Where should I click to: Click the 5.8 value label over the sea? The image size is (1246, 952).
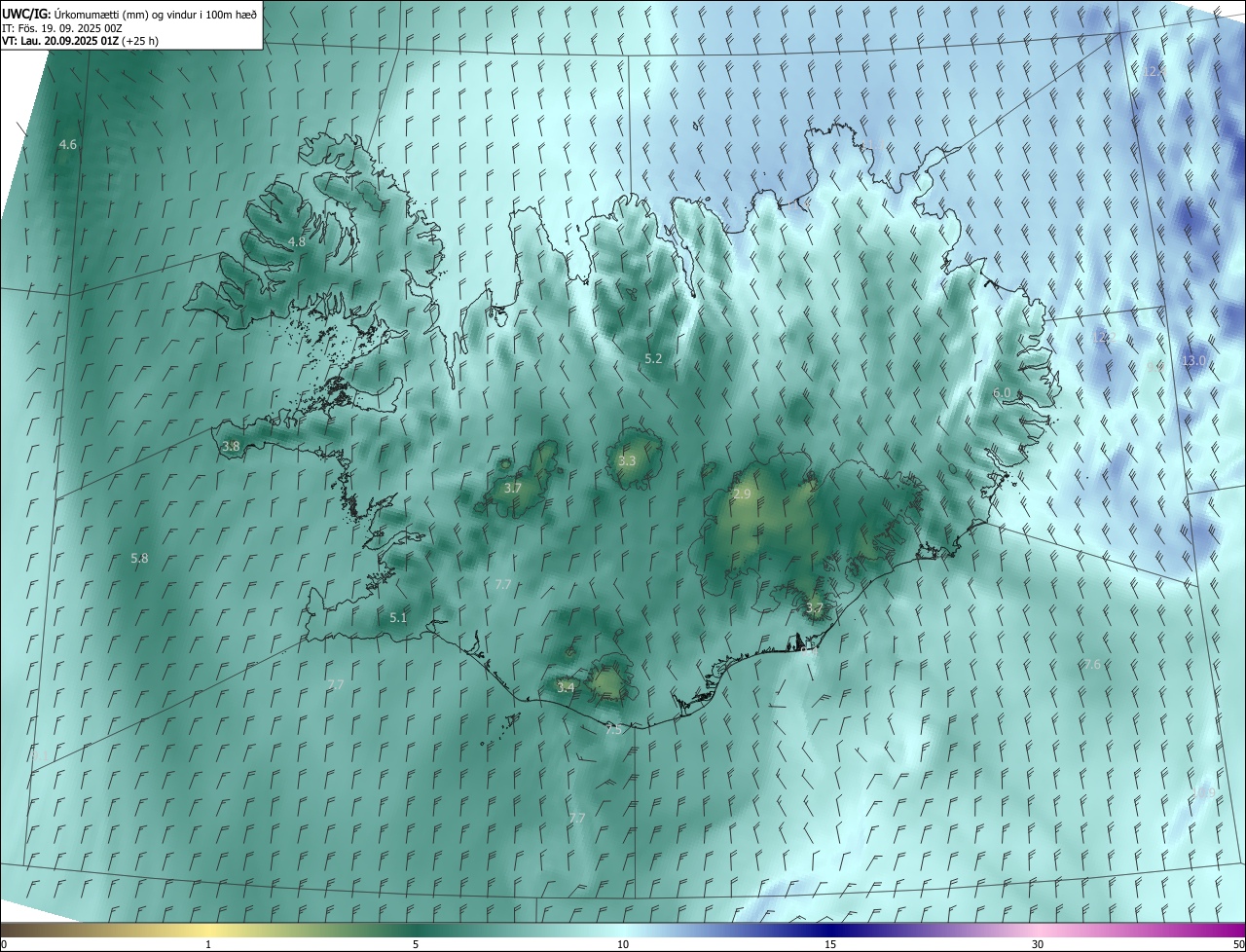[x=139, y=558]
